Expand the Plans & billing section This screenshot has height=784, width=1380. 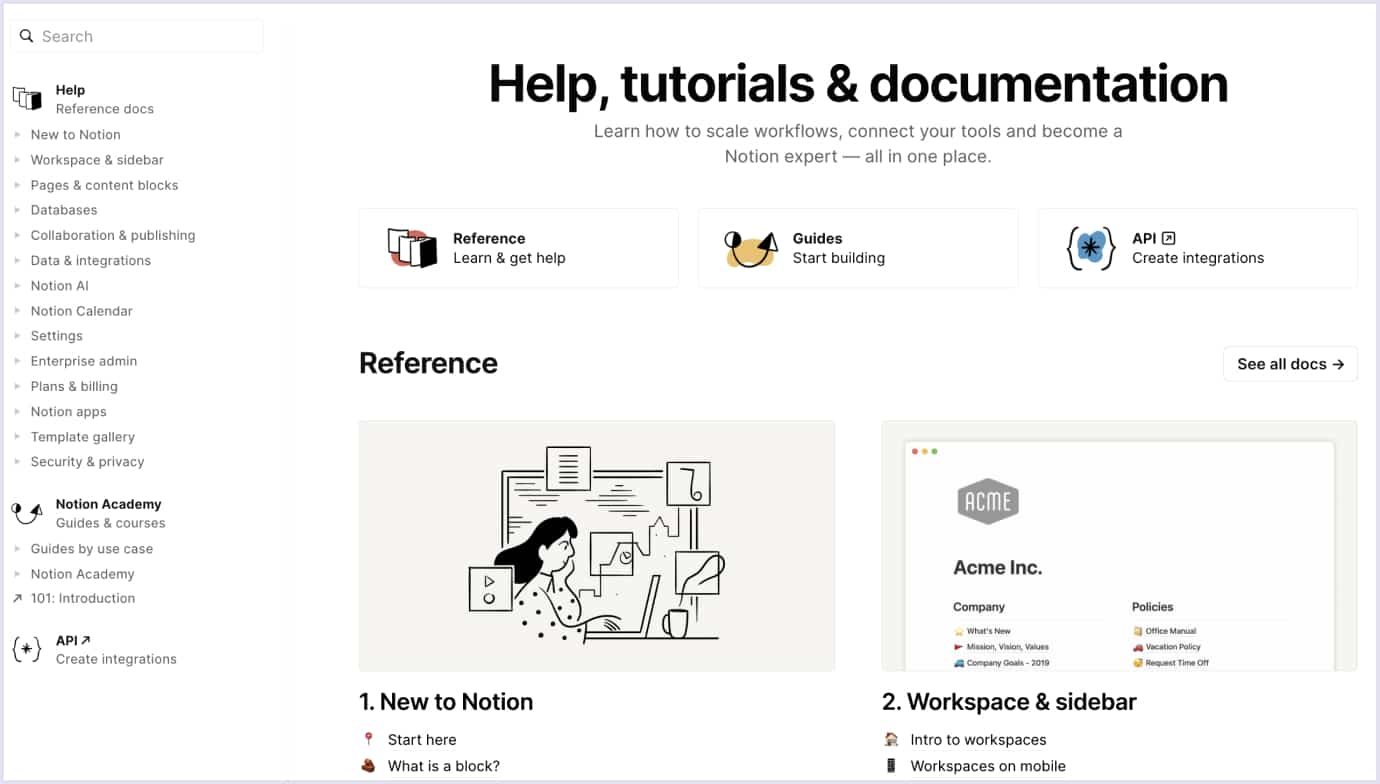[x=18, y=386]
